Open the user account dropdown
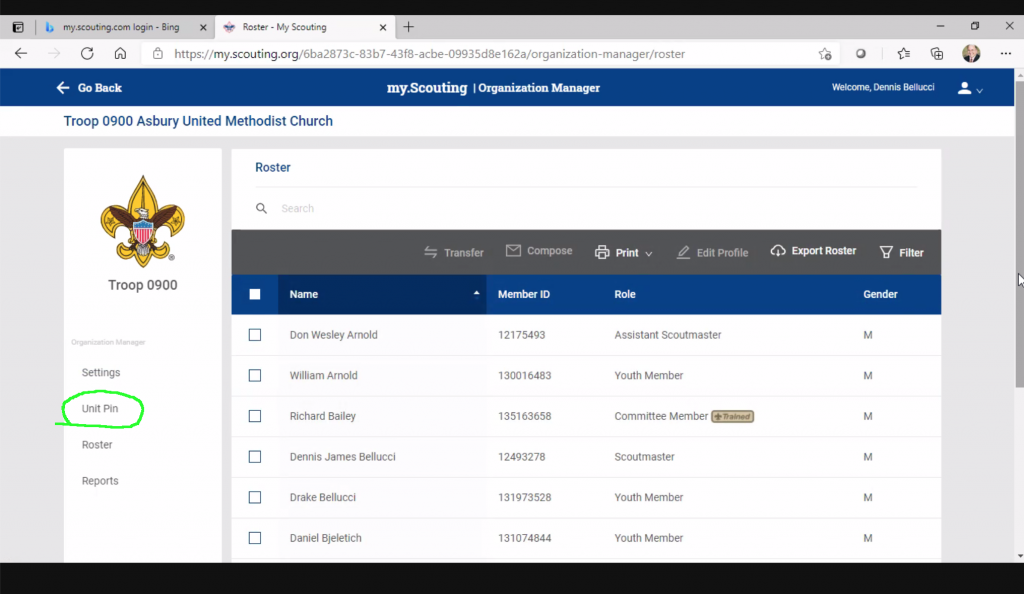 point(970,88)
